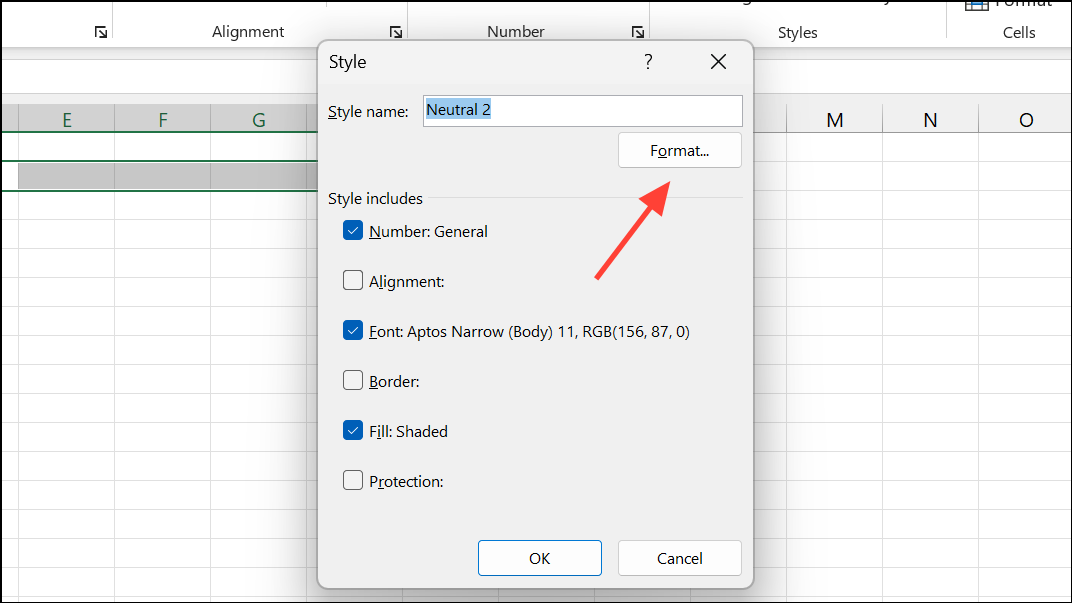Open the Font group dialog launcher
Image resolution: width=1072 pixels, height=603 pixels.
click(101, 32)
